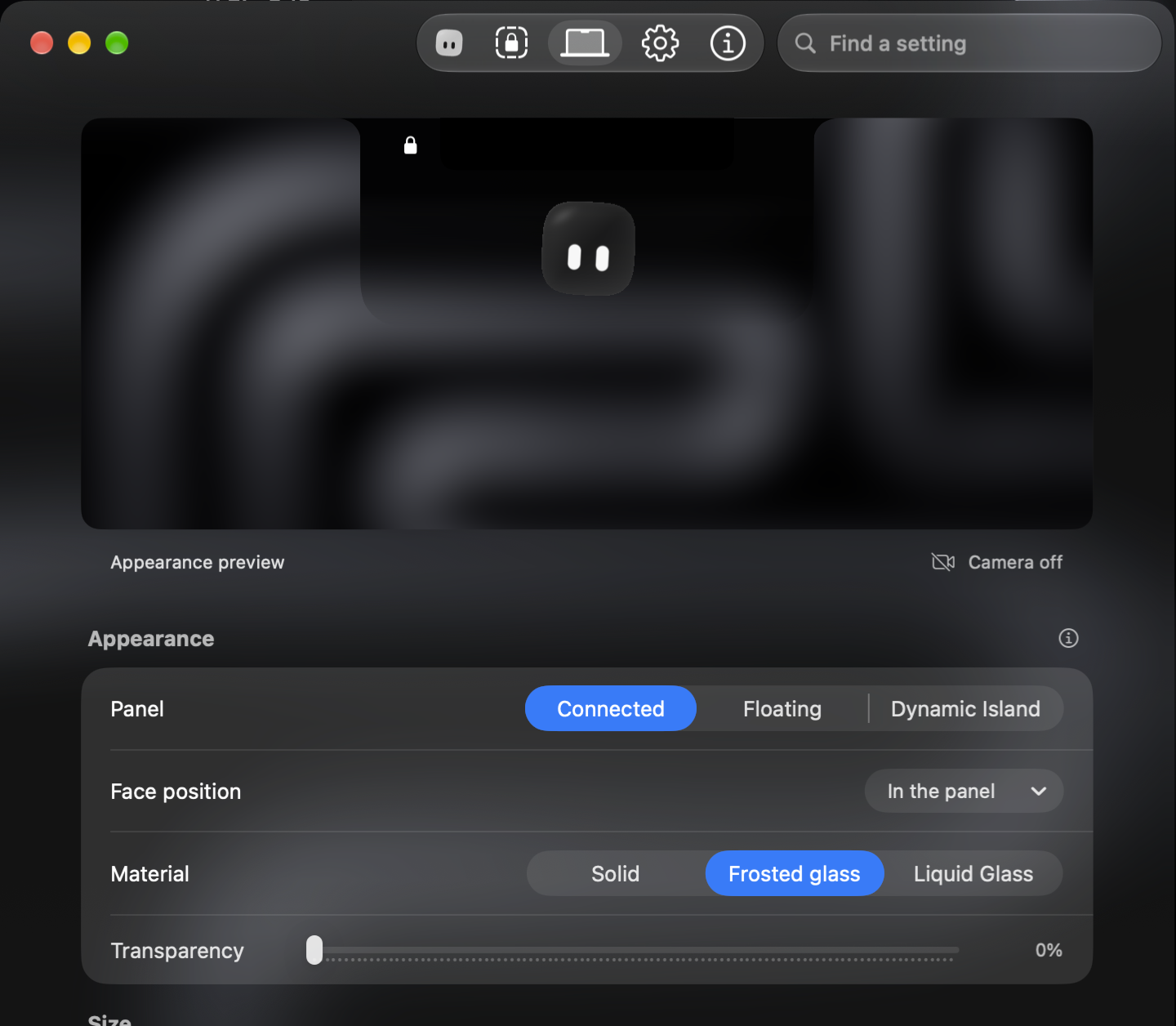Open the lock screen settings tab
The height and width of the screenshot is (1026, 1176).
[x=511, y=43]
